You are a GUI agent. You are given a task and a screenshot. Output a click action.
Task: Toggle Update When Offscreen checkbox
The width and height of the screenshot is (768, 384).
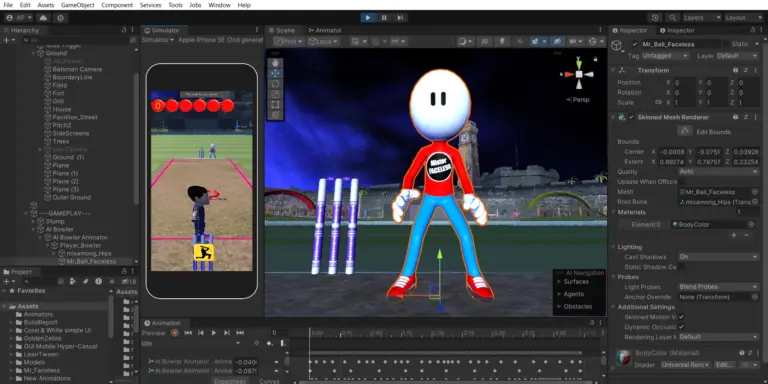coord(681,182)
